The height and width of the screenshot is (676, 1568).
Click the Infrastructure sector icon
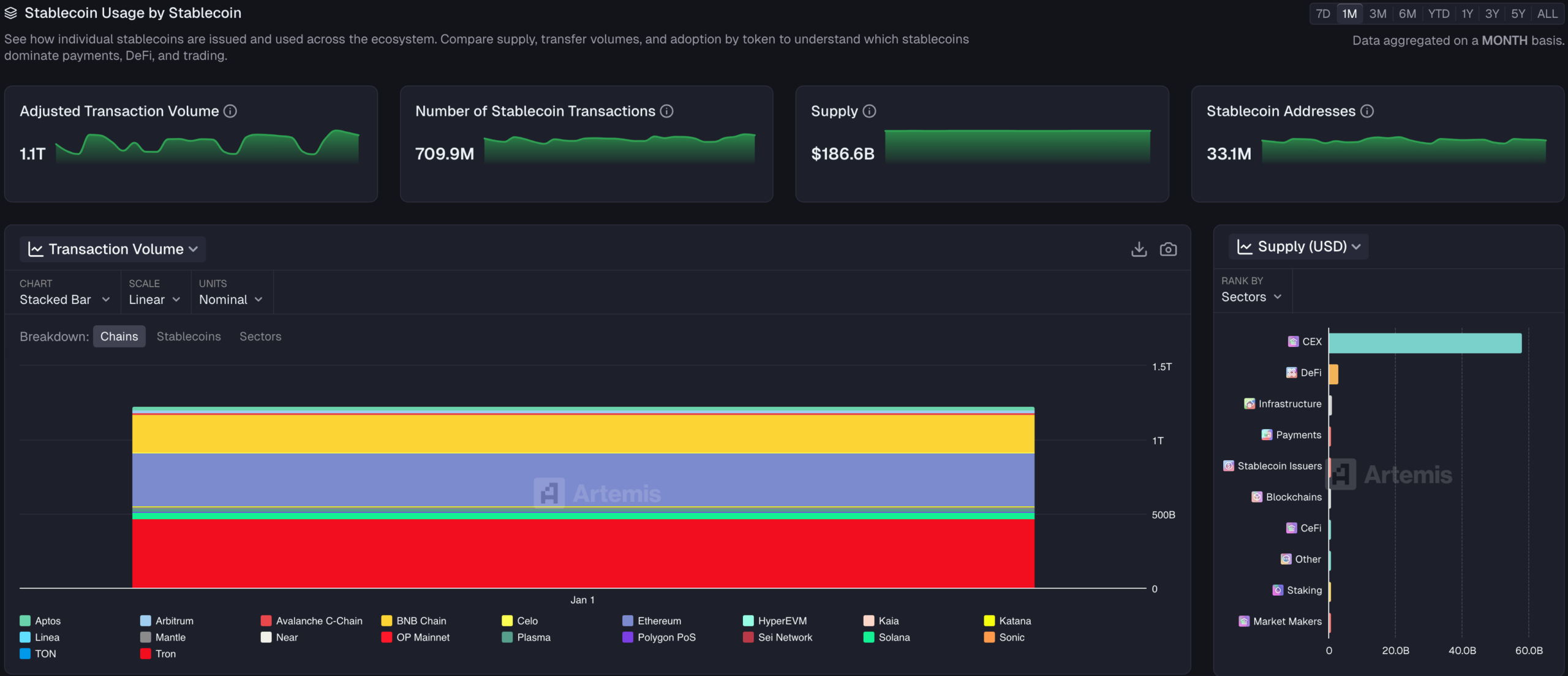point(1249,404)
